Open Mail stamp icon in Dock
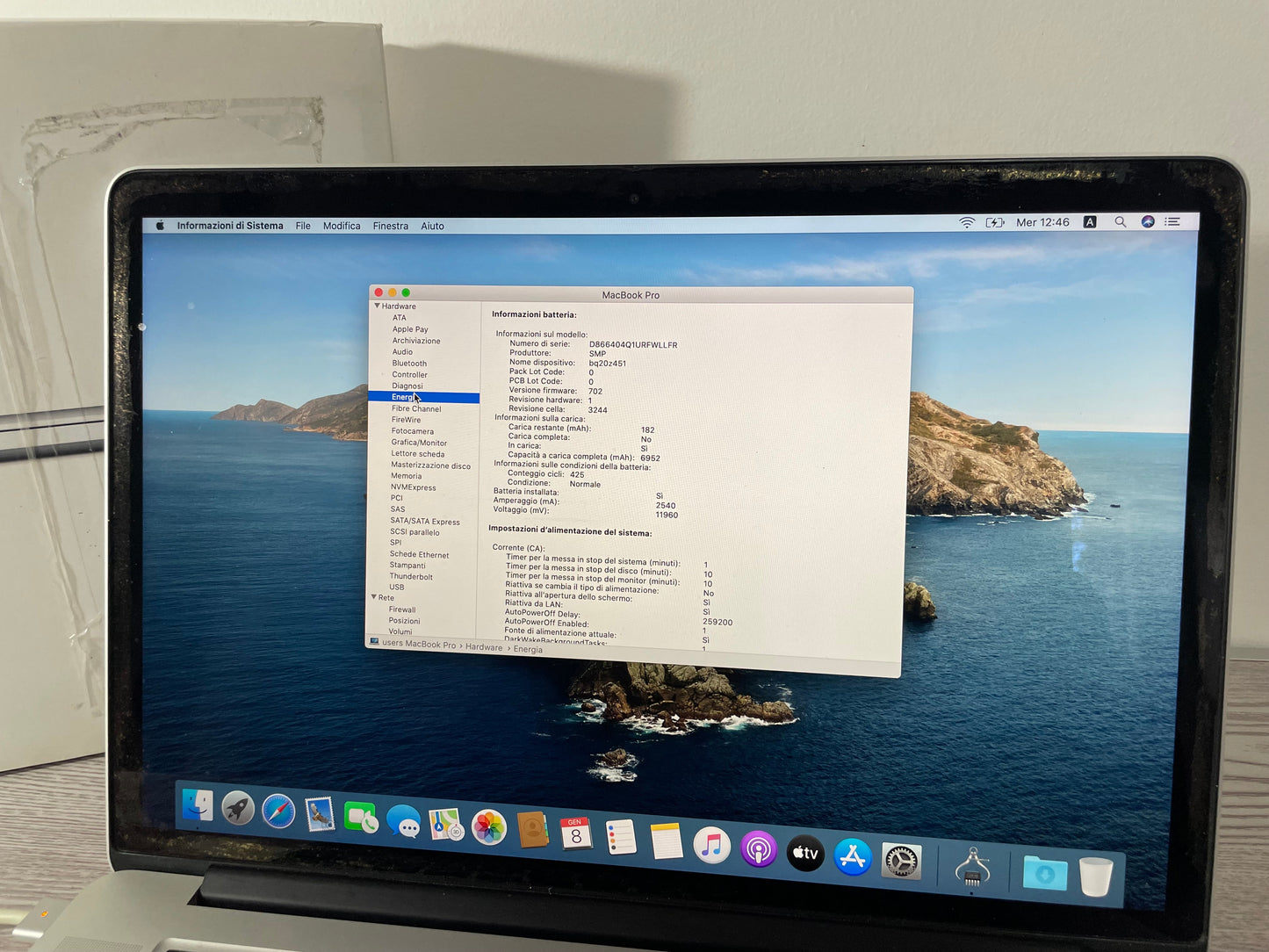 click(x=320, y=815)
